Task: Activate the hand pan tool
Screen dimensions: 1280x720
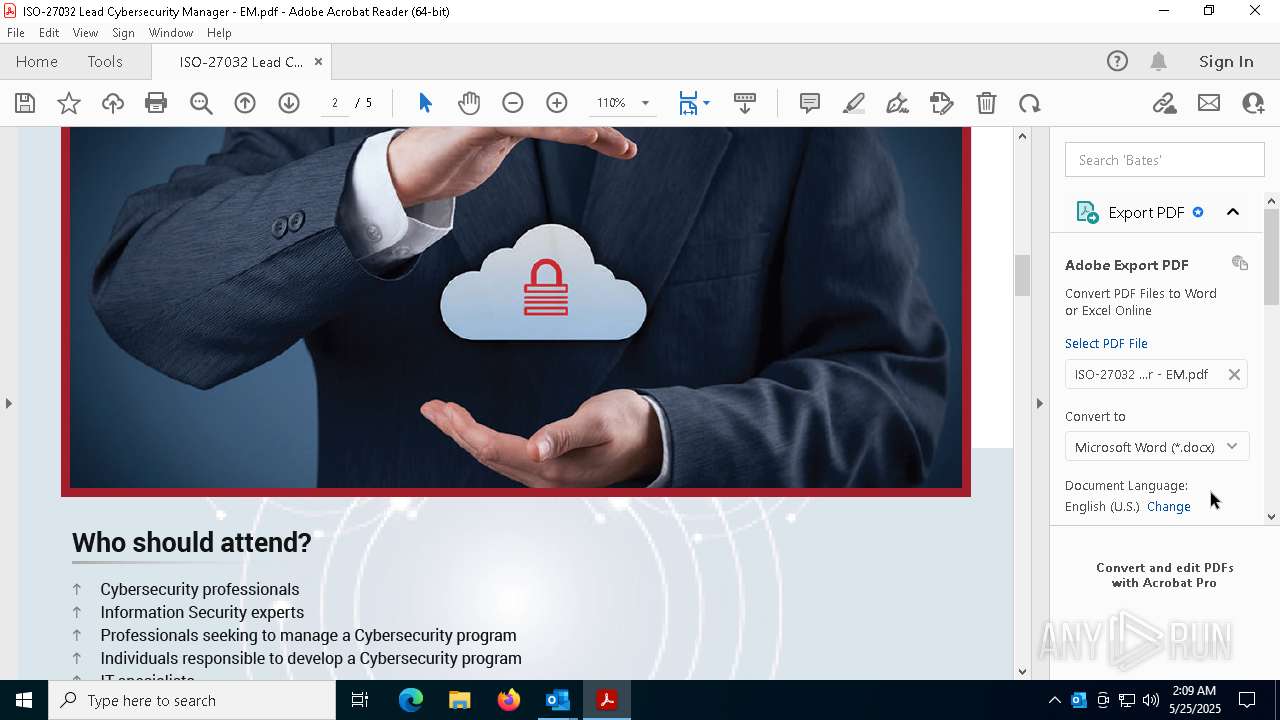Action: (x=469, y=103)
